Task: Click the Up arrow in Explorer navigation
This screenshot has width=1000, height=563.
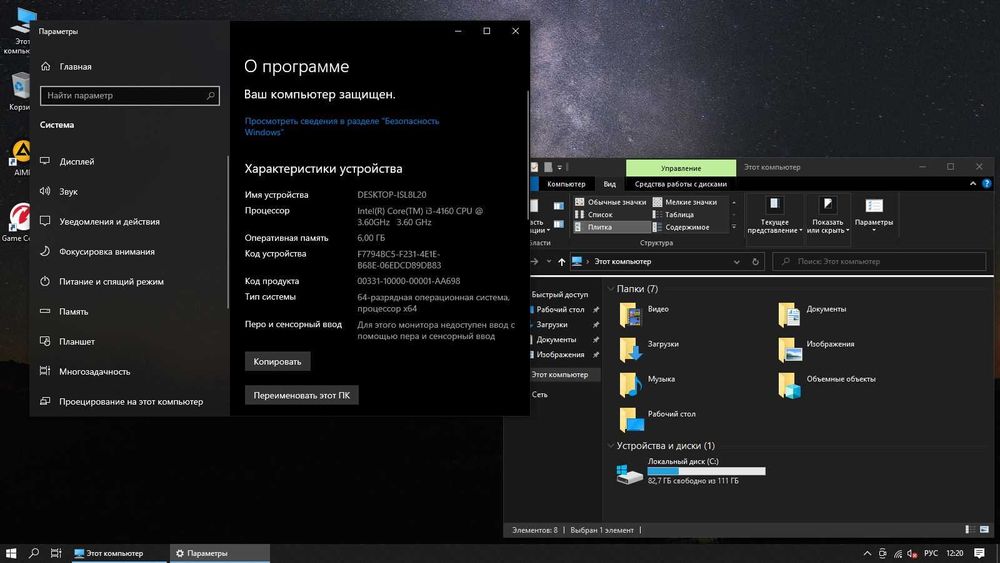Action: click(x=561, y=262)
